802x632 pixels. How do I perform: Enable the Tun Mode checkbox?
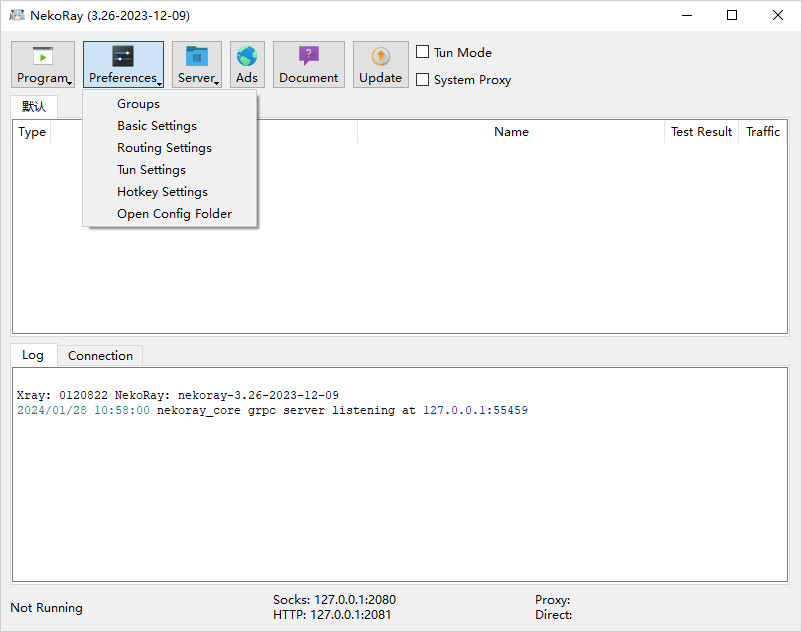[x=422, y=52]
